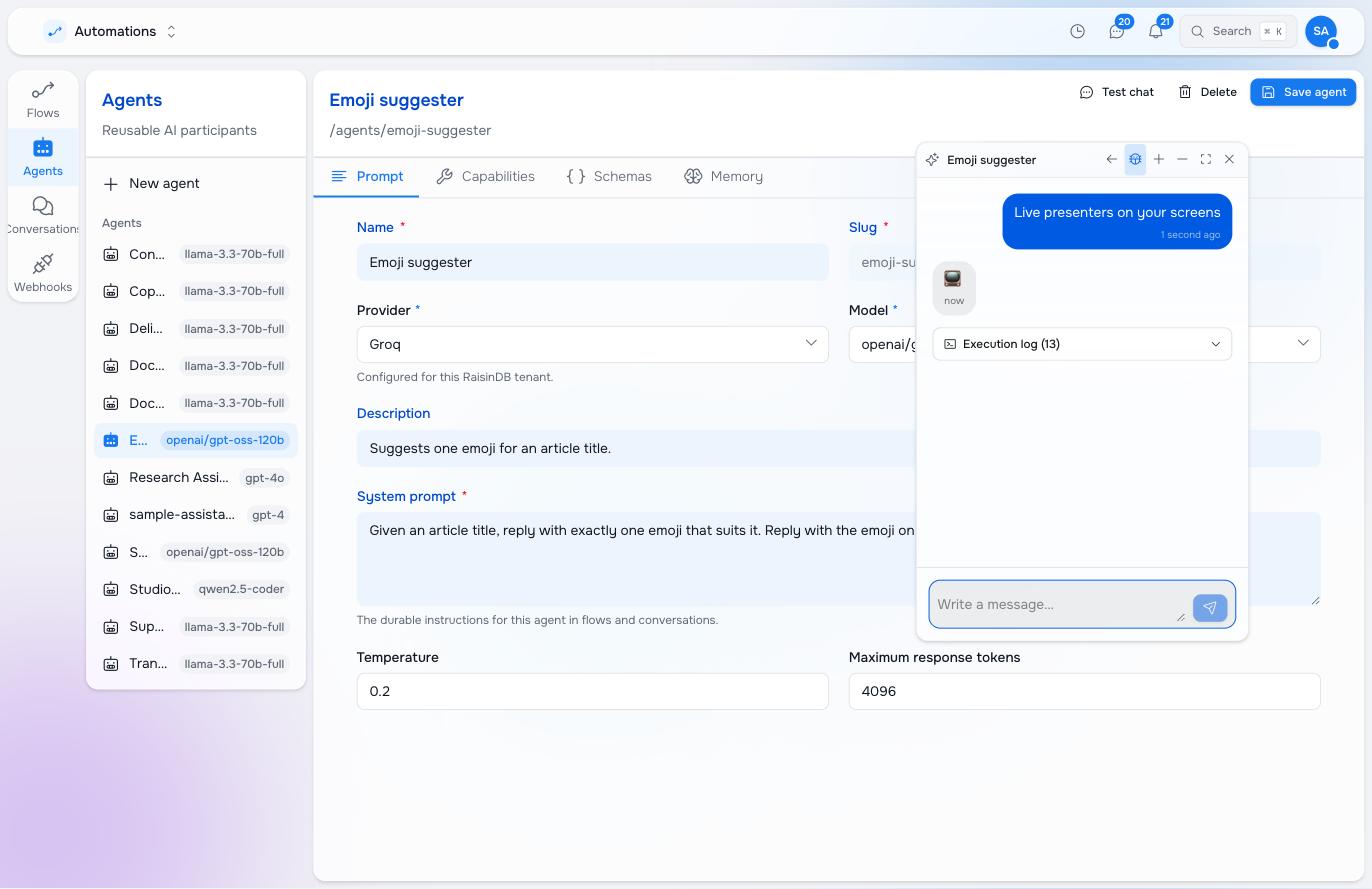Click the Maximum response tokens field
This screenshot has height=889, width=1372.
(x=1084, y=691)
